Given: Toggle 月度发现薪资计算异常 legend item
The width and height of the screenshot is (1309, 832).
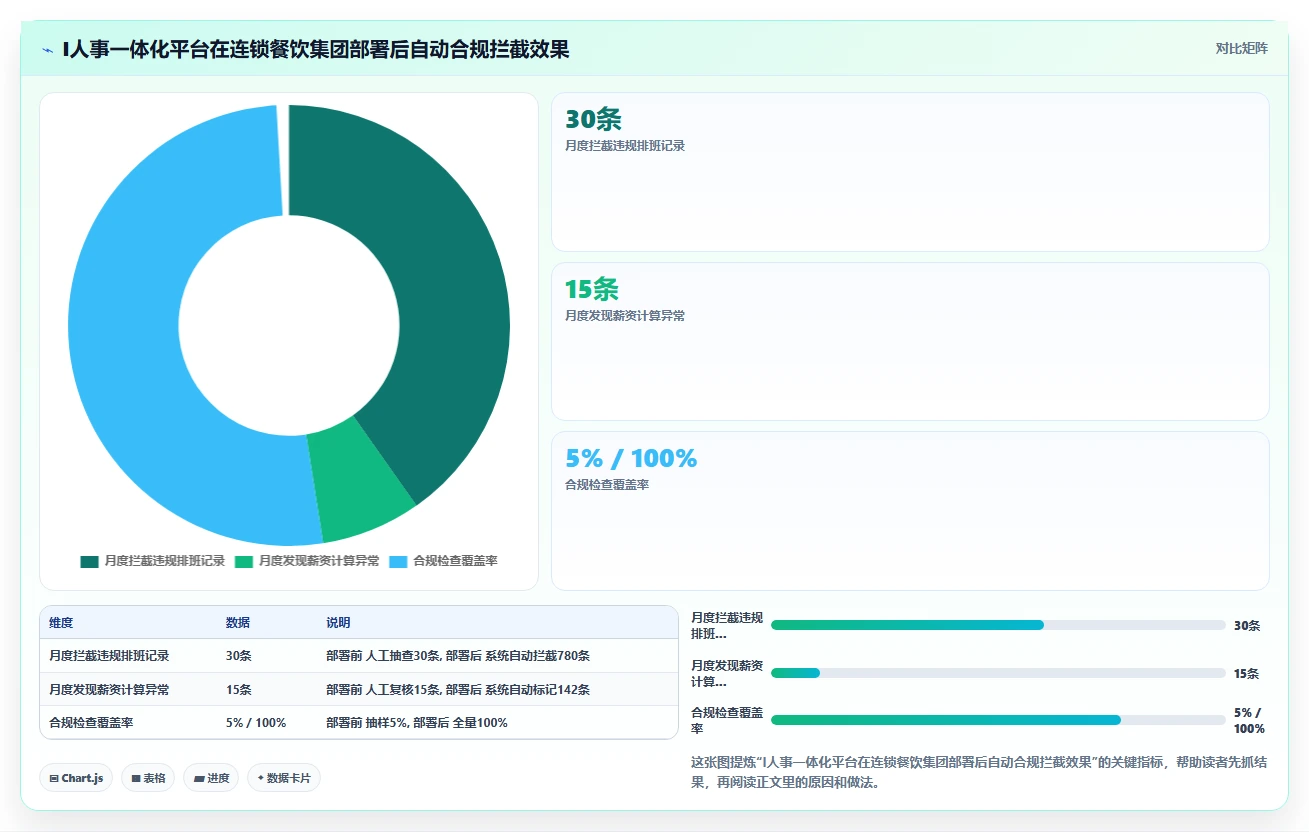Looking at the screenshot, I should click(x=307, y=561).
